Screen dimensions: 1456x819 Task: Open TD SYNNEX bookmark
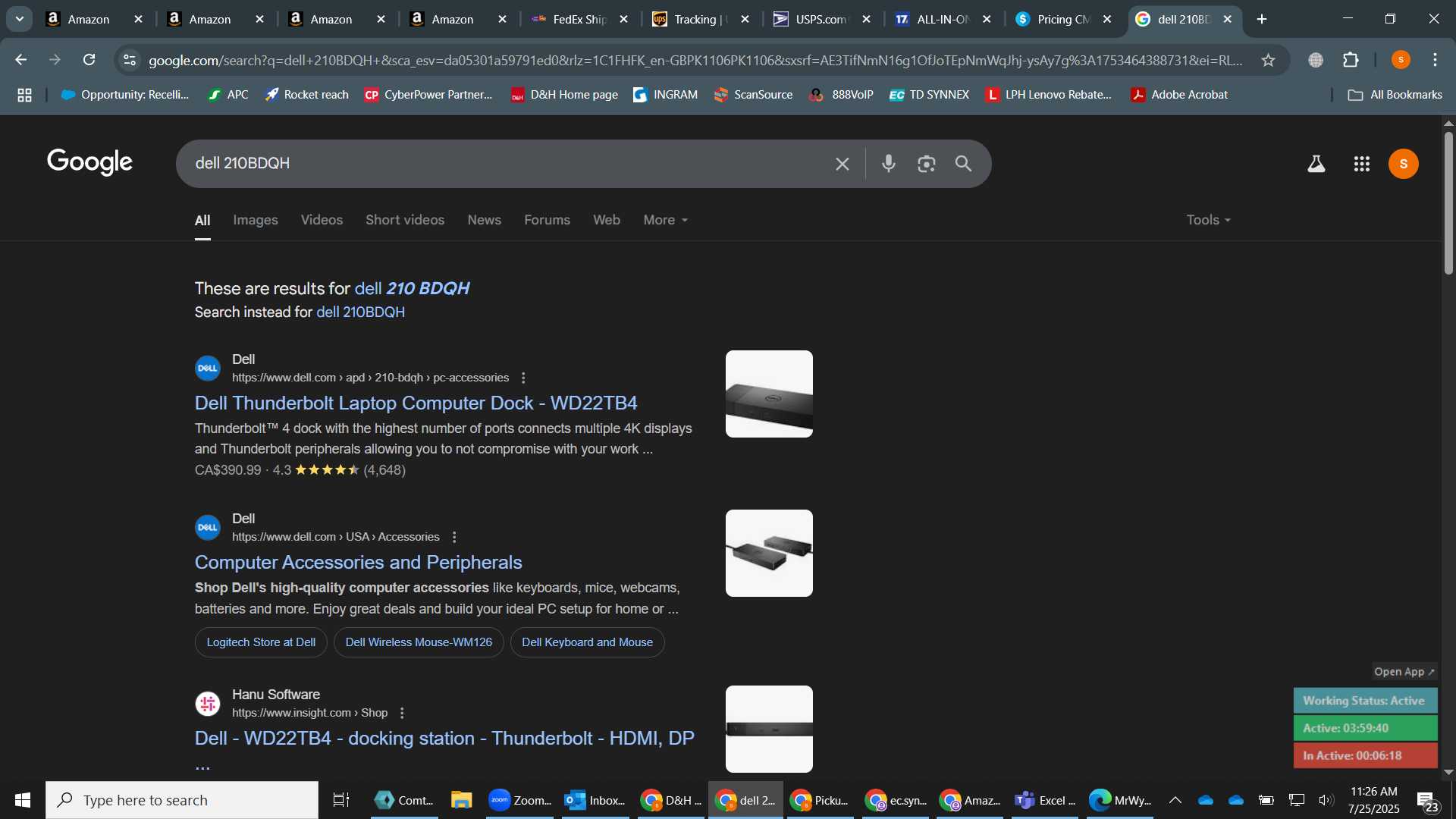[929, 95]
